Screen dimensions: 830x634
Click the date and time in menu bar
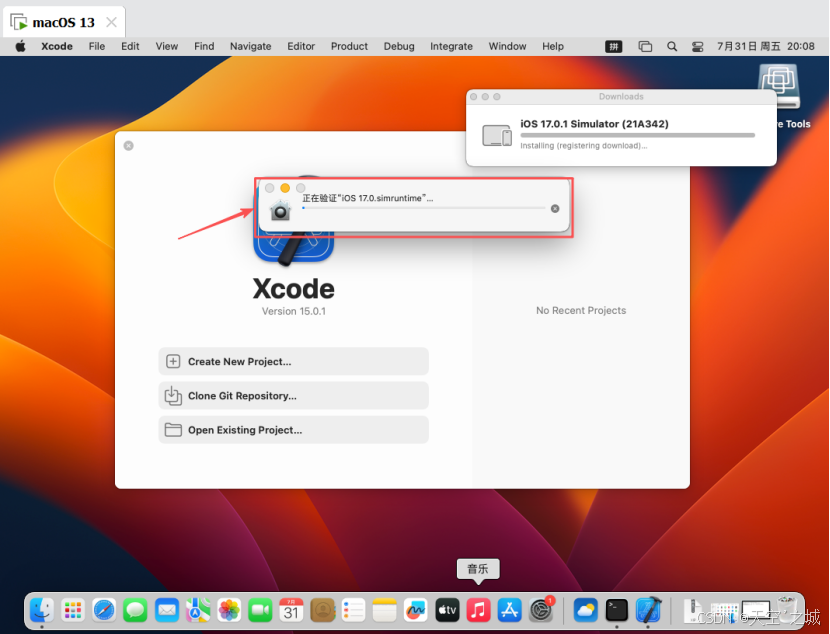tap(765, 46)
